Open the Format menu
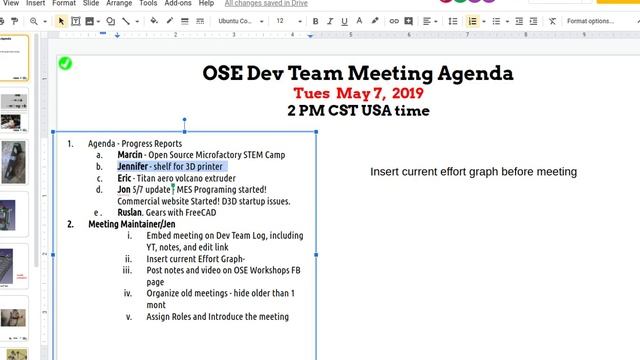This screenshot has width=640, height=360. pos(64,3)
